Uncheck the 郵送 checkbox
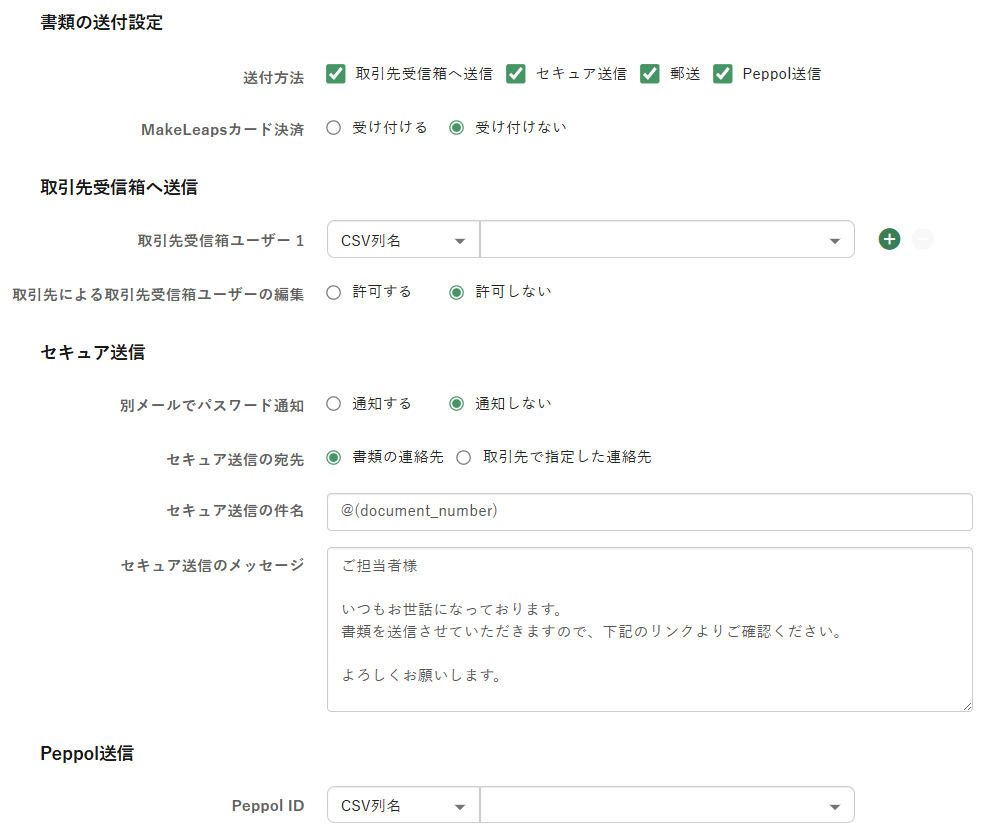 coord(650,74)
